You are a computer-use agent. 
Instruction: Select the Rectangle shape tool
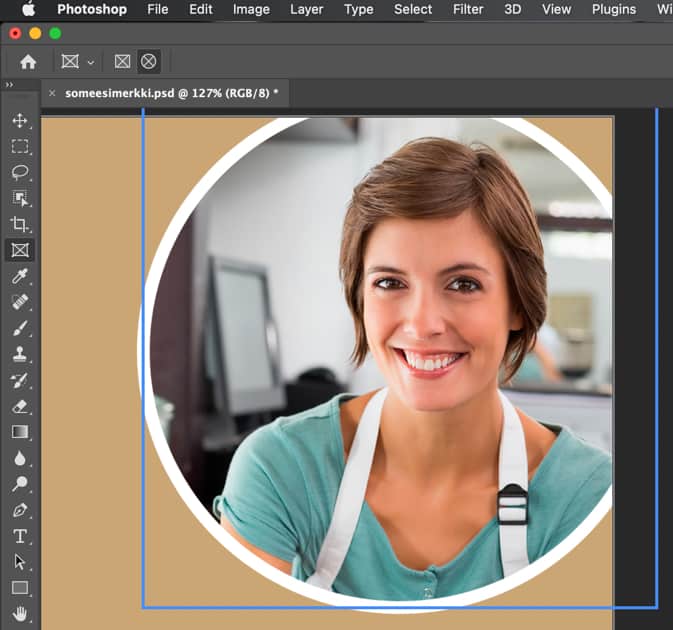pos(20,588)
